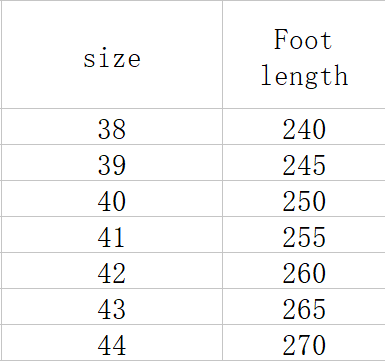Viewport: 385px width, 361px height.
Task: Select the foot length 270 cell
Action: (304, 342)
